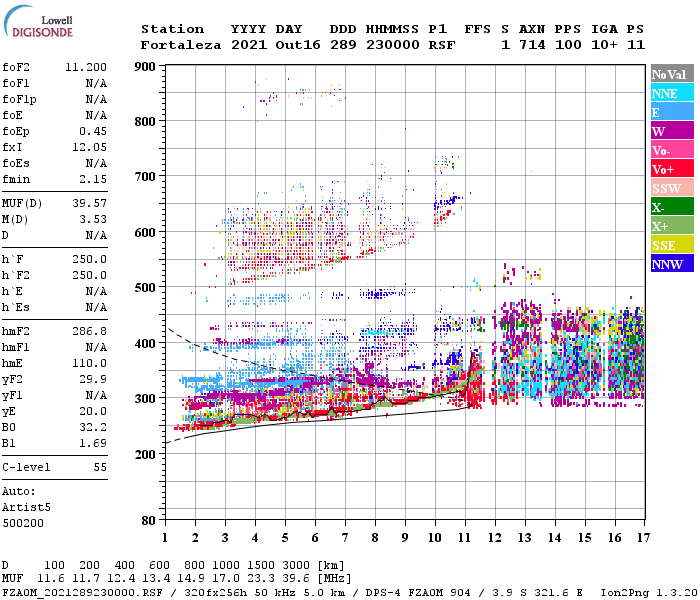Viewport: 700px width, 600px height.
Task: Click the 5 MHz frequency axis label
Action: pyautogui.click(x=285, y=538)
